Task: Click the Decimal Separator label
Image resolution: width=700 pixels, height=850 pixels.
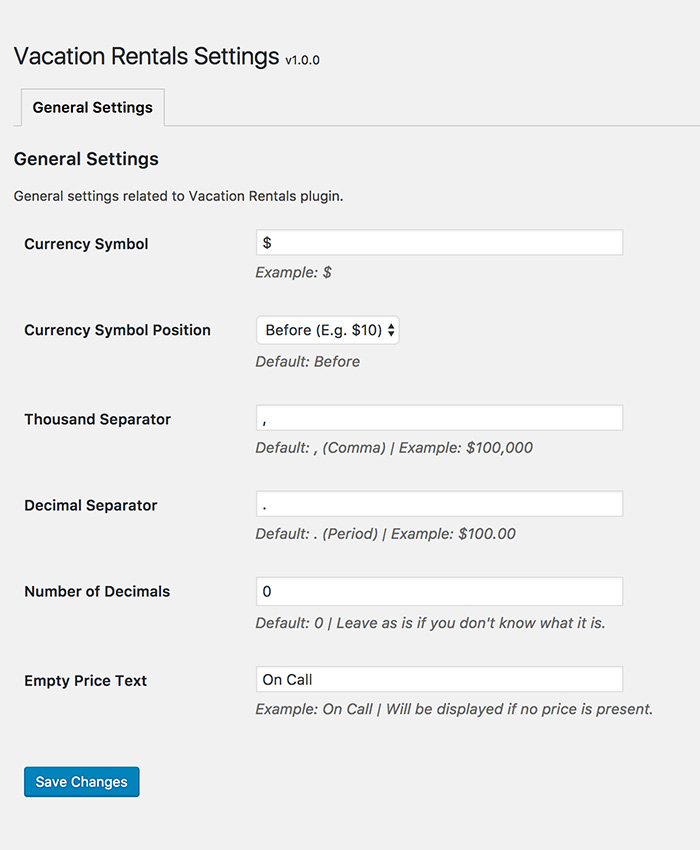Action: point(91,505)
